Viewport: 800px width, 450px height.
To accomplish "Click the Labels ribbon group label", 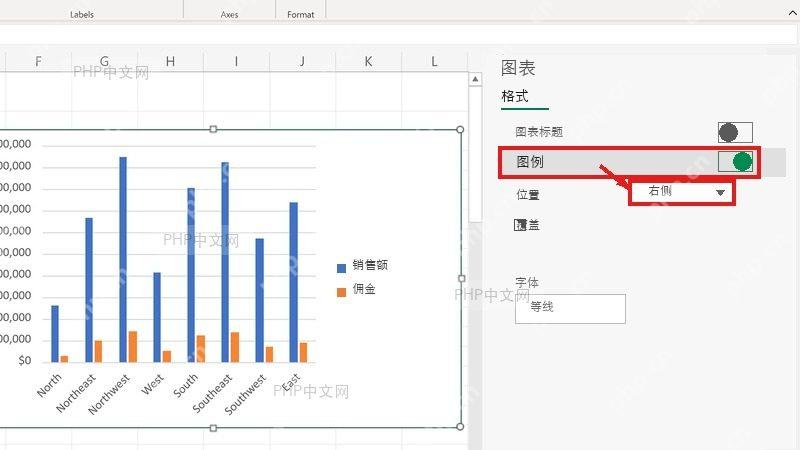I will (x=82, y=15).
